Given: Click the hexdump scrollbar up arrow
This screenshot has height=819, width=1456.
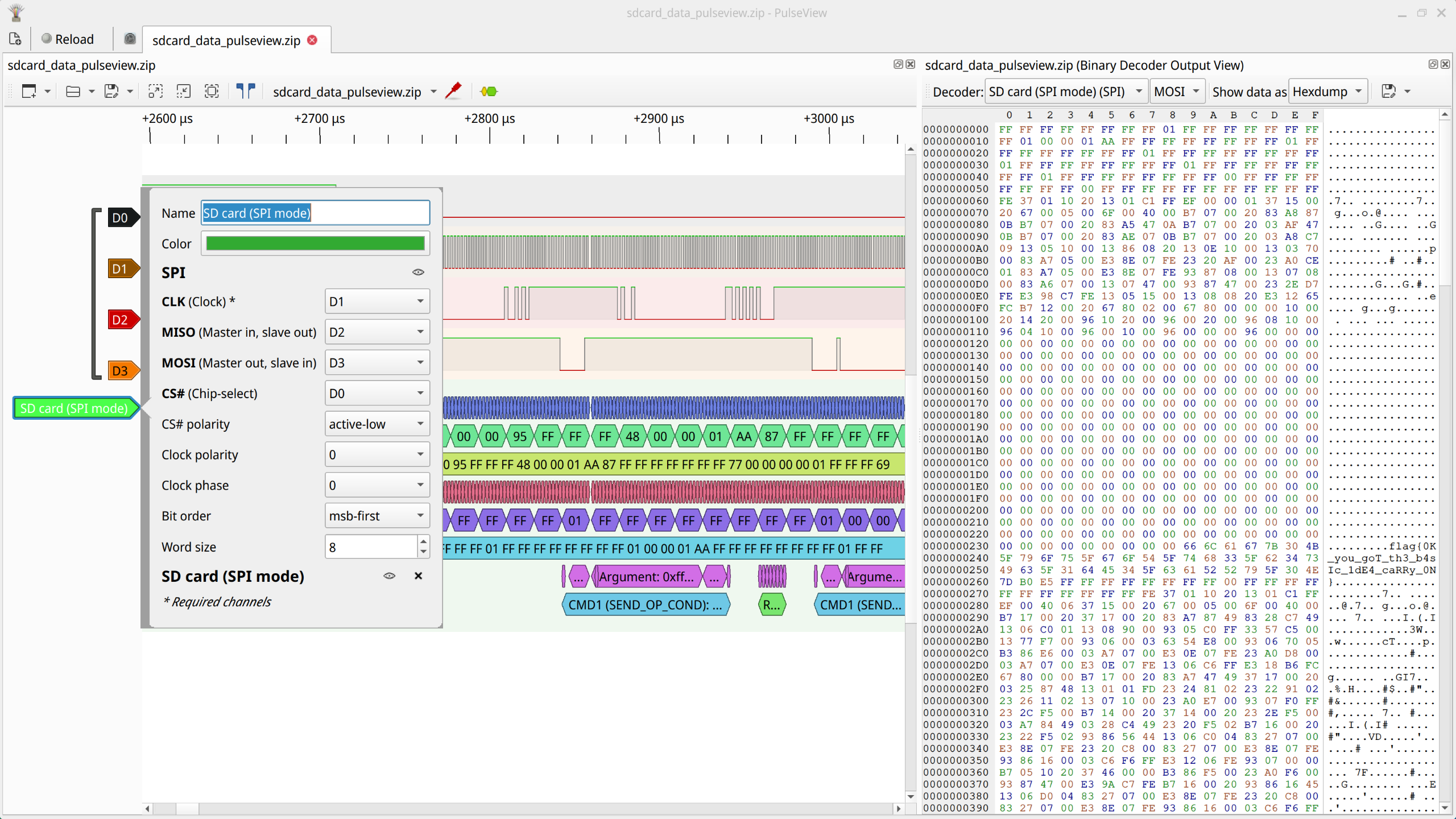Looking at the screenshot, I should [1445, 115].
